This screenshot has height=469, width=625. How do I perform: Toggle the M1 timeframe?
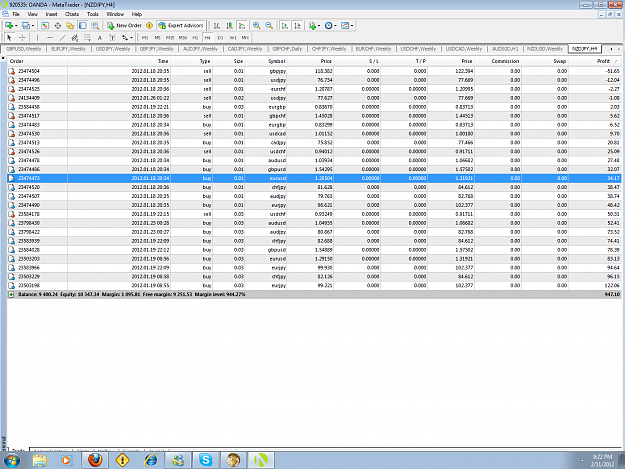(145, 37)
